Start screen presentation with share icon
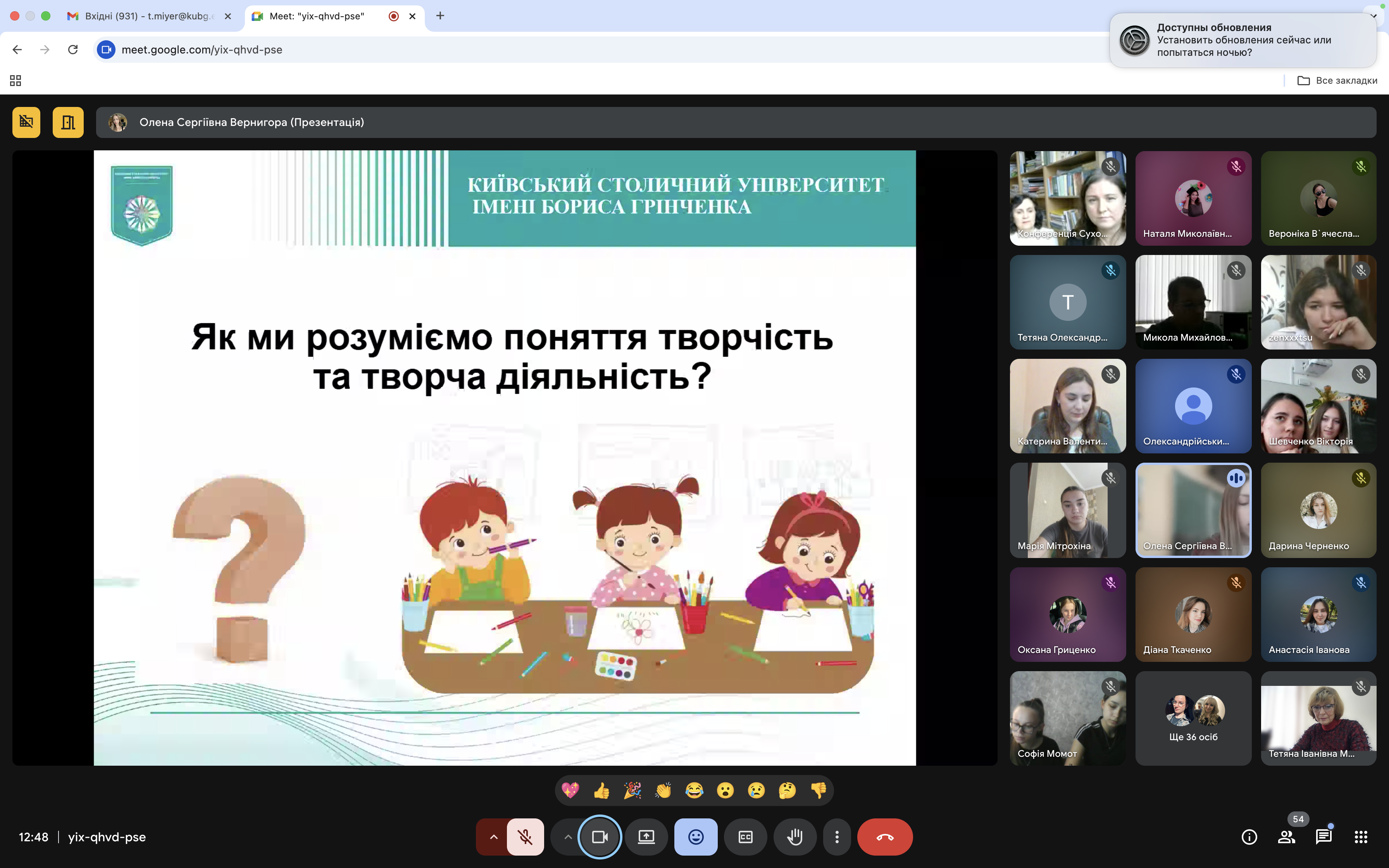 click(646, 837)
